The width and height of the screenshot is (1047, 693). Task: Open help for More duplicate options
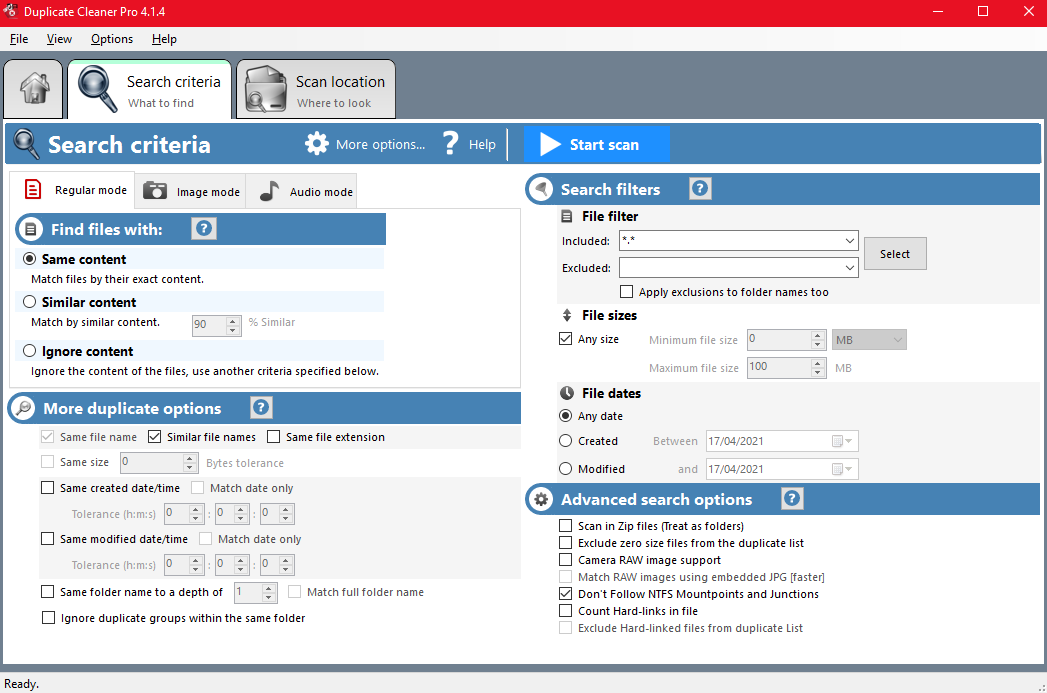tap(261, 407)
